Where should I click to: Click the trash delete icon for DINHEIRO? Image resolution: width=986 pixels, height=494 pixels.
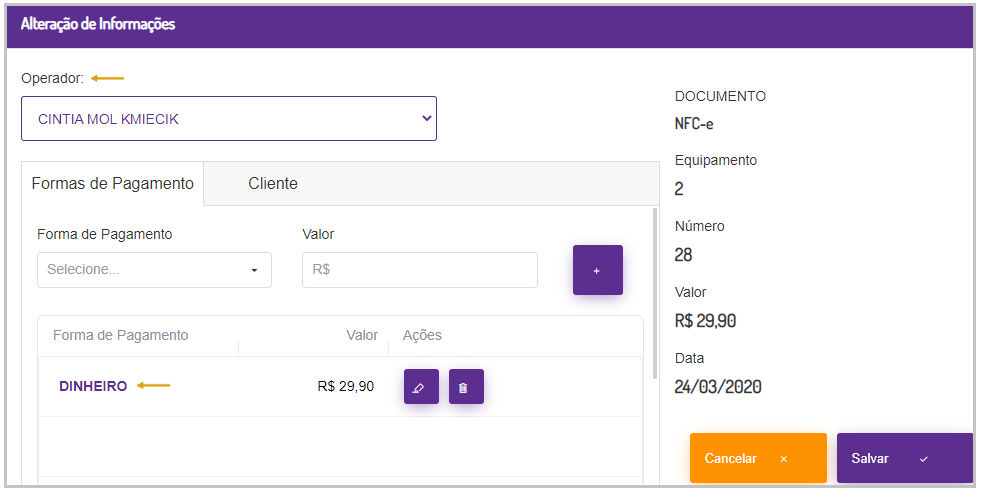(466, 387)
